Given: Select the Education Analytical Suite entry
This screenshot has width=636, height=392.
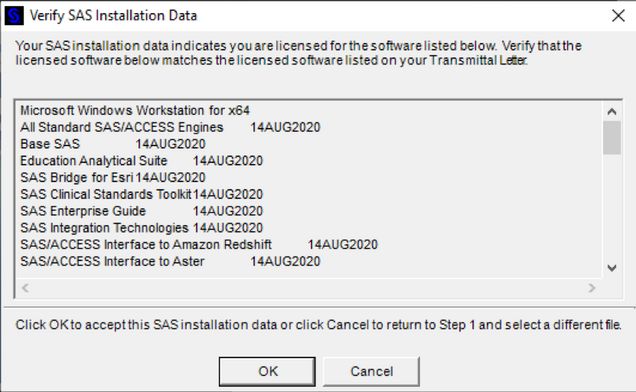Looking at the screenshot, I should (x=142, y=161).
